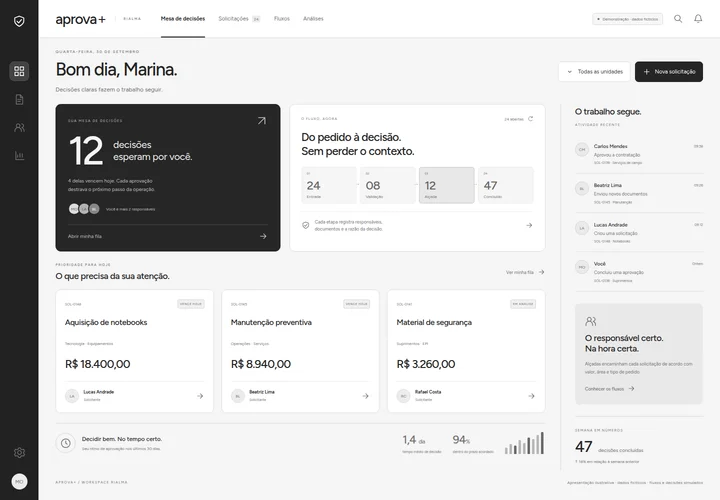Open the Aquisição de notebooks title
Viewport: 720px width, 500px height.
(x=106, y=322)
